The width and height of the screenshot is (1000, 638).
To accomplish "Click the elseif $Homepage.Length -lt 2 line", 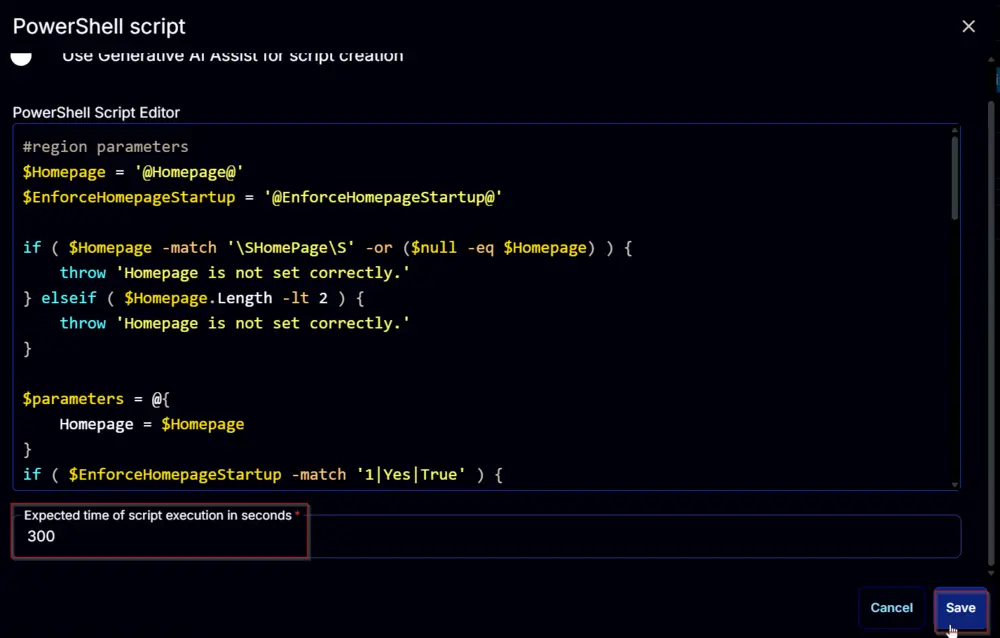I will click(x=193, y=298).
